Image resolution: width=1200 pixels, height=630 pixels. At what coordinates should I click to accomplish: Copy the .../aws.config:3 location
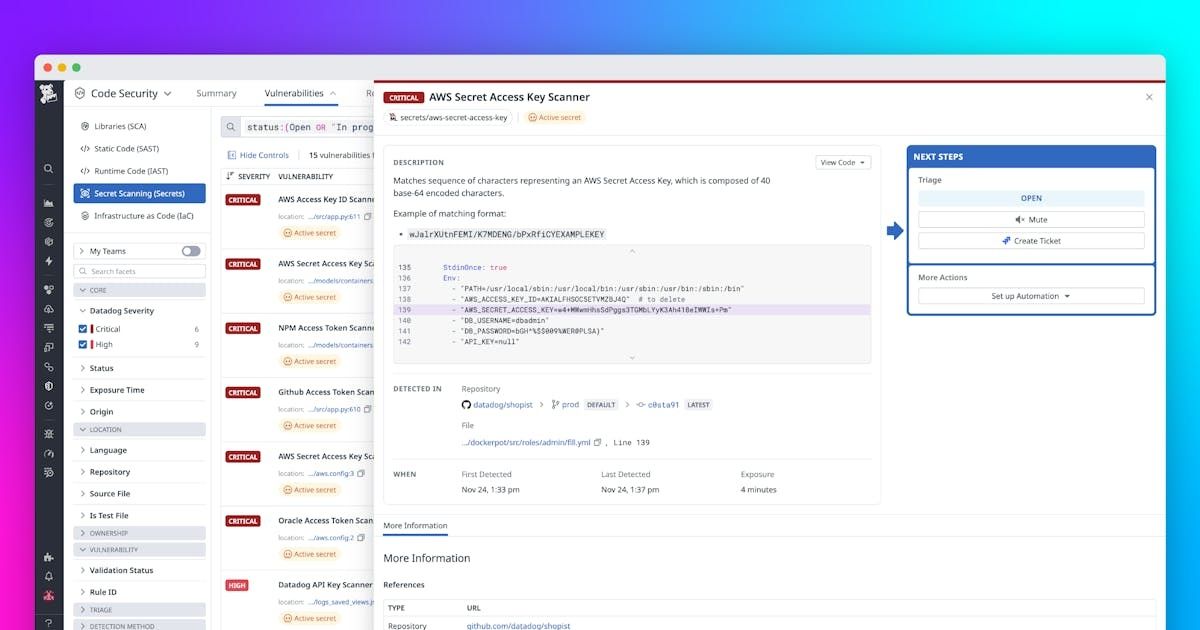(361, 473)
